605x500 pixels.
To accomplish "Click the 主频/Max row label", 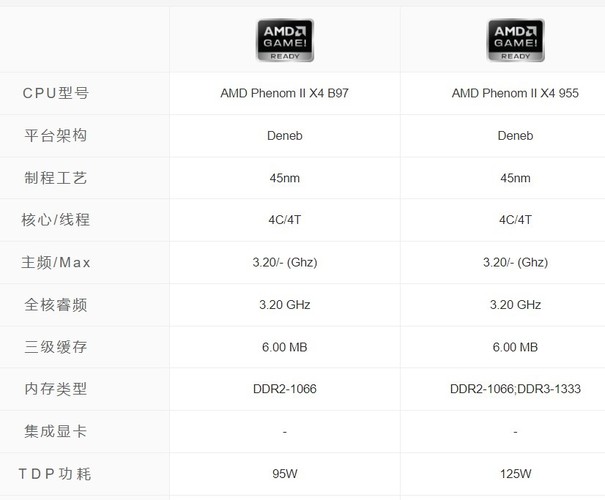I will 56,263.
